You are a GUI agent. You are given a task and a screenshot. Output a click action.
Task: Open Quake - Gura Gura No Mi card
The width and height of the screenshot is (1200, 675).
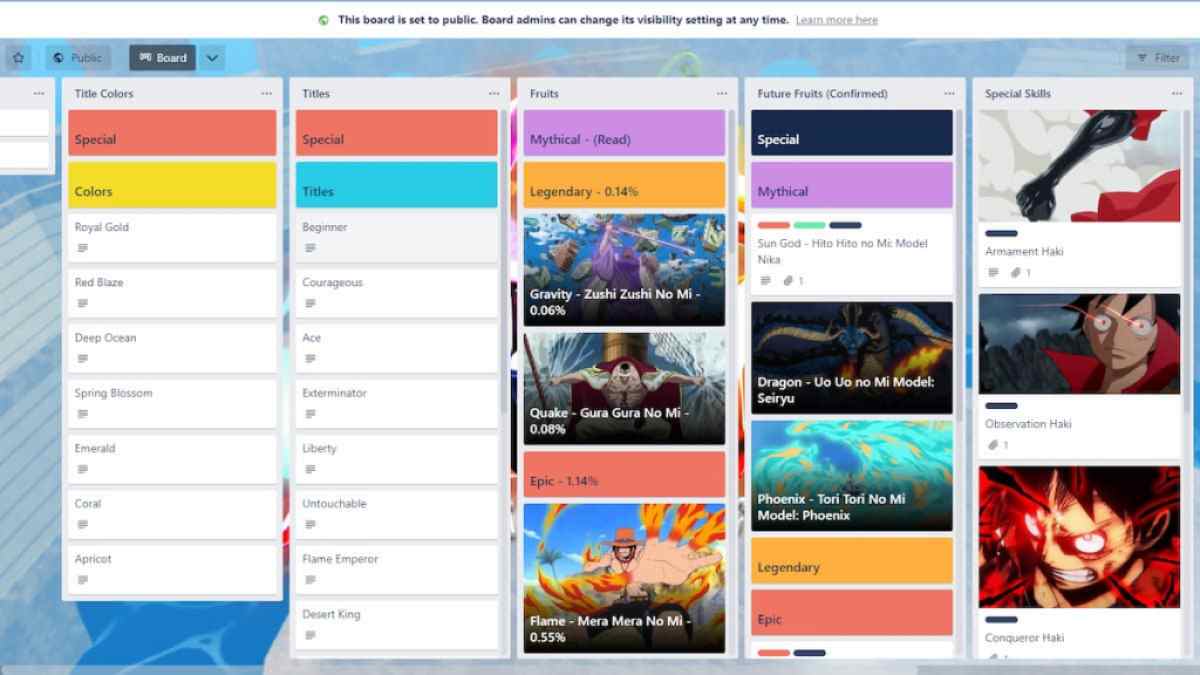click(624, 389)
